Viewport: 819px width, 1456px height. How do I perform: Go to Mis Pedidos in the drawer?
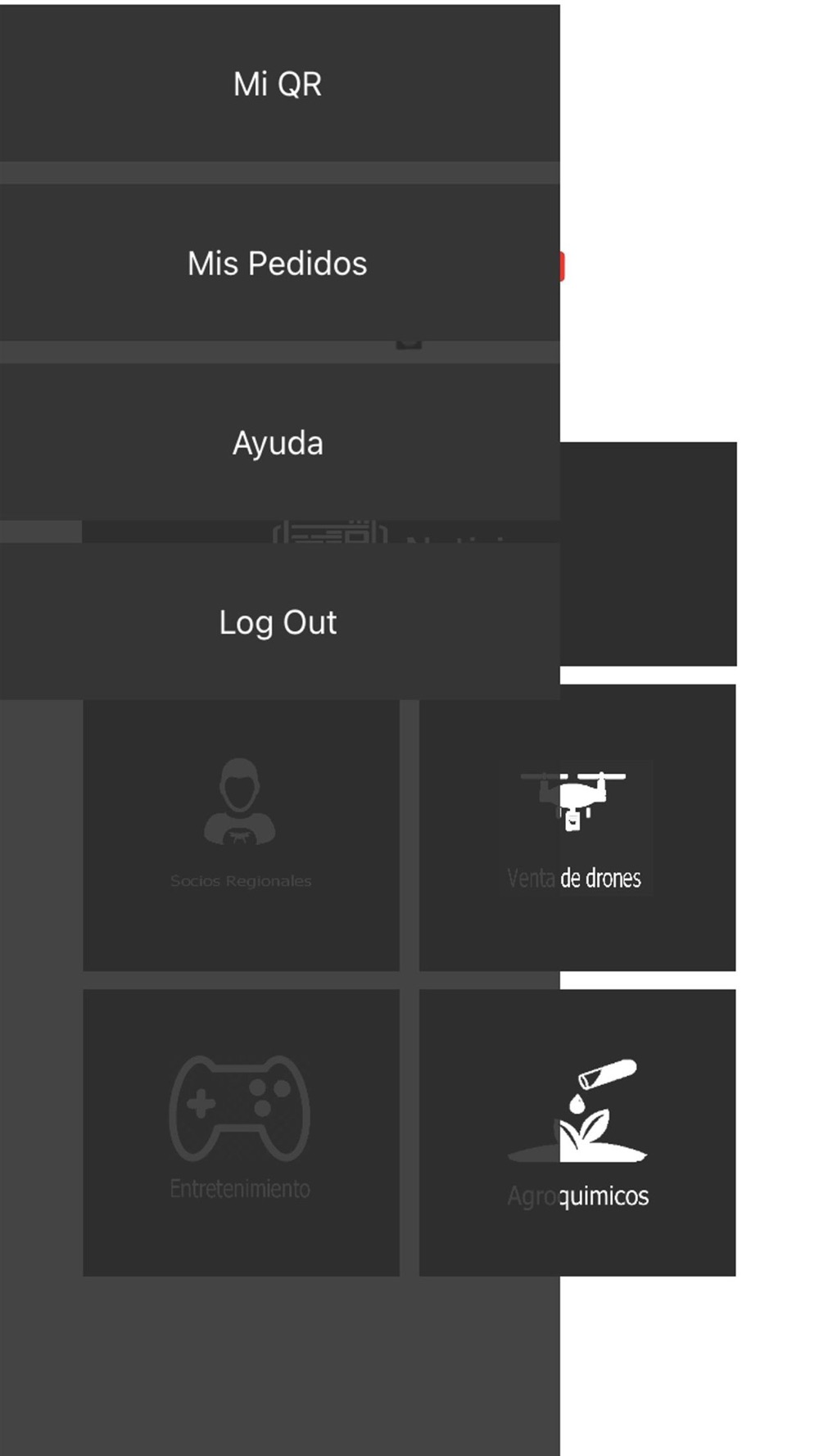(279, 263)
